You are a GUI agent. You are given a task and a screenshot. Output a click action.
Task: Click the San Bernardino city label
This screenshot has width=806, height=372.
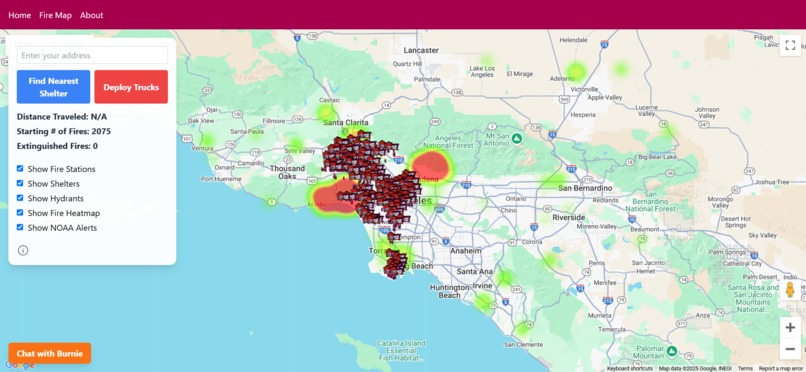tap(585, 188)
